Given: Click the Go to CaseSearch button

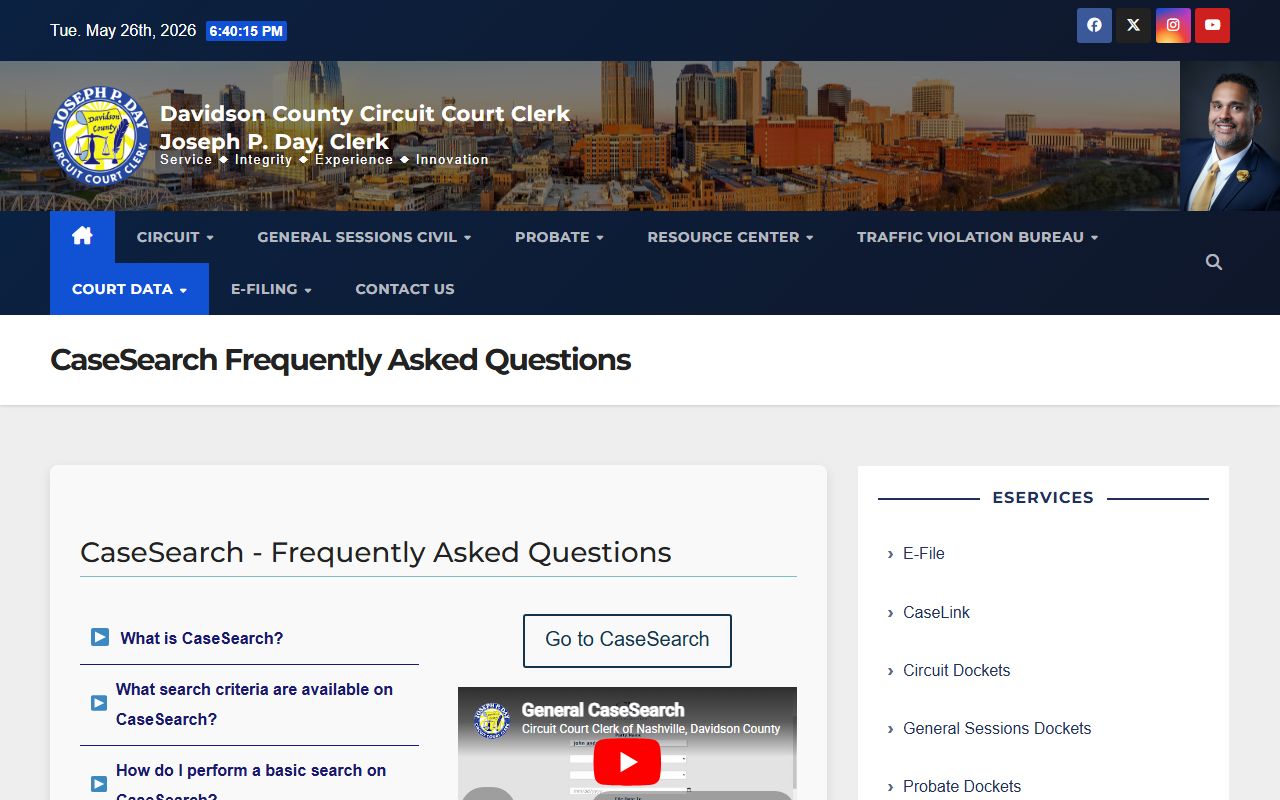Looking at the screenshot, I should pos(627,640).
